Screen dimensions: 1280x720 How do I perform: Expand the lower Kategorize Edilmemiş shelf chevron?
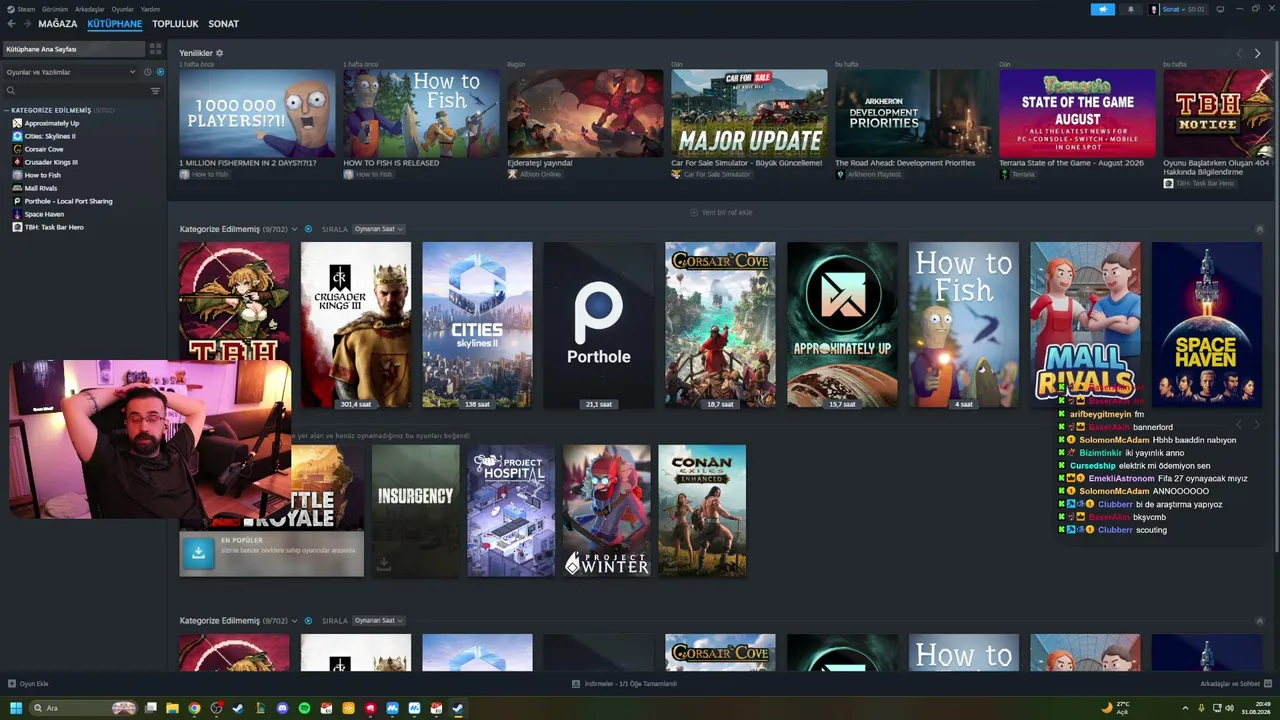[x=295, y=621]
